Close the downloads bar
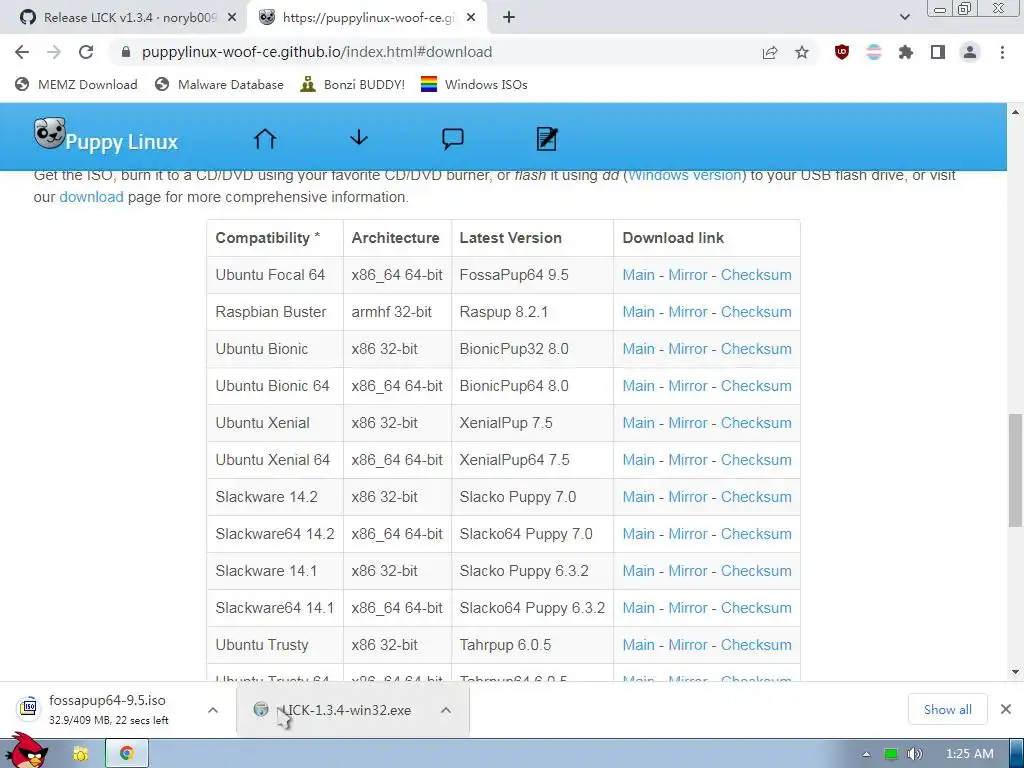Image resolution: width=1024 pixels, height=768 pixels. [1006, 709]
